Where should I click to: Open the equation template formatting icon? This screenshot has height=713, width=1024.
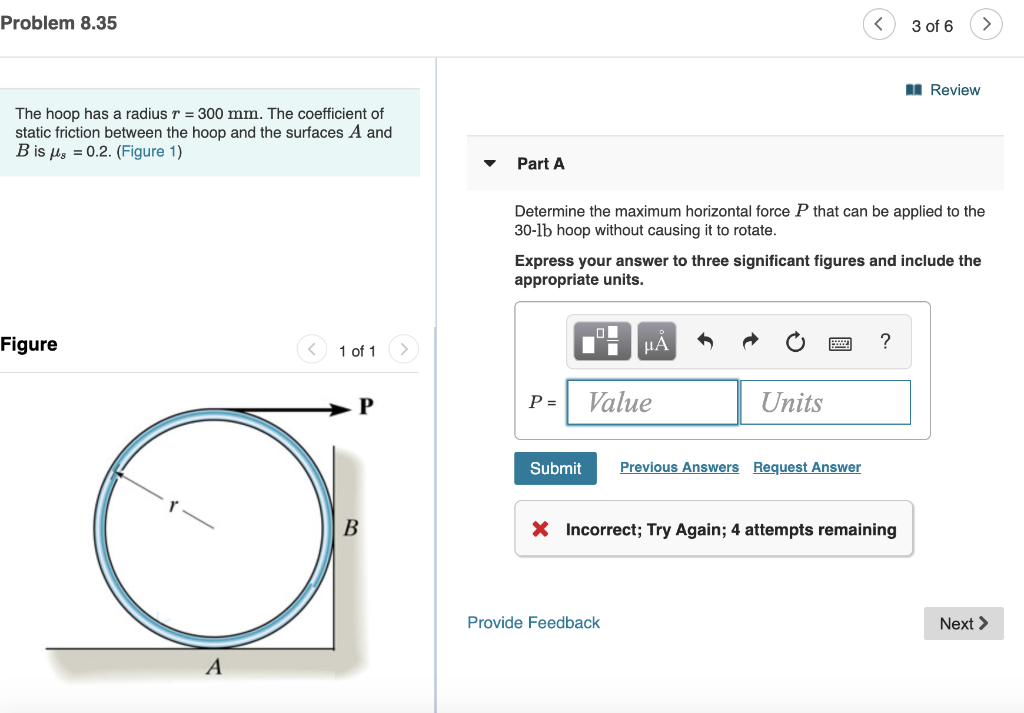tap(601, 341)
